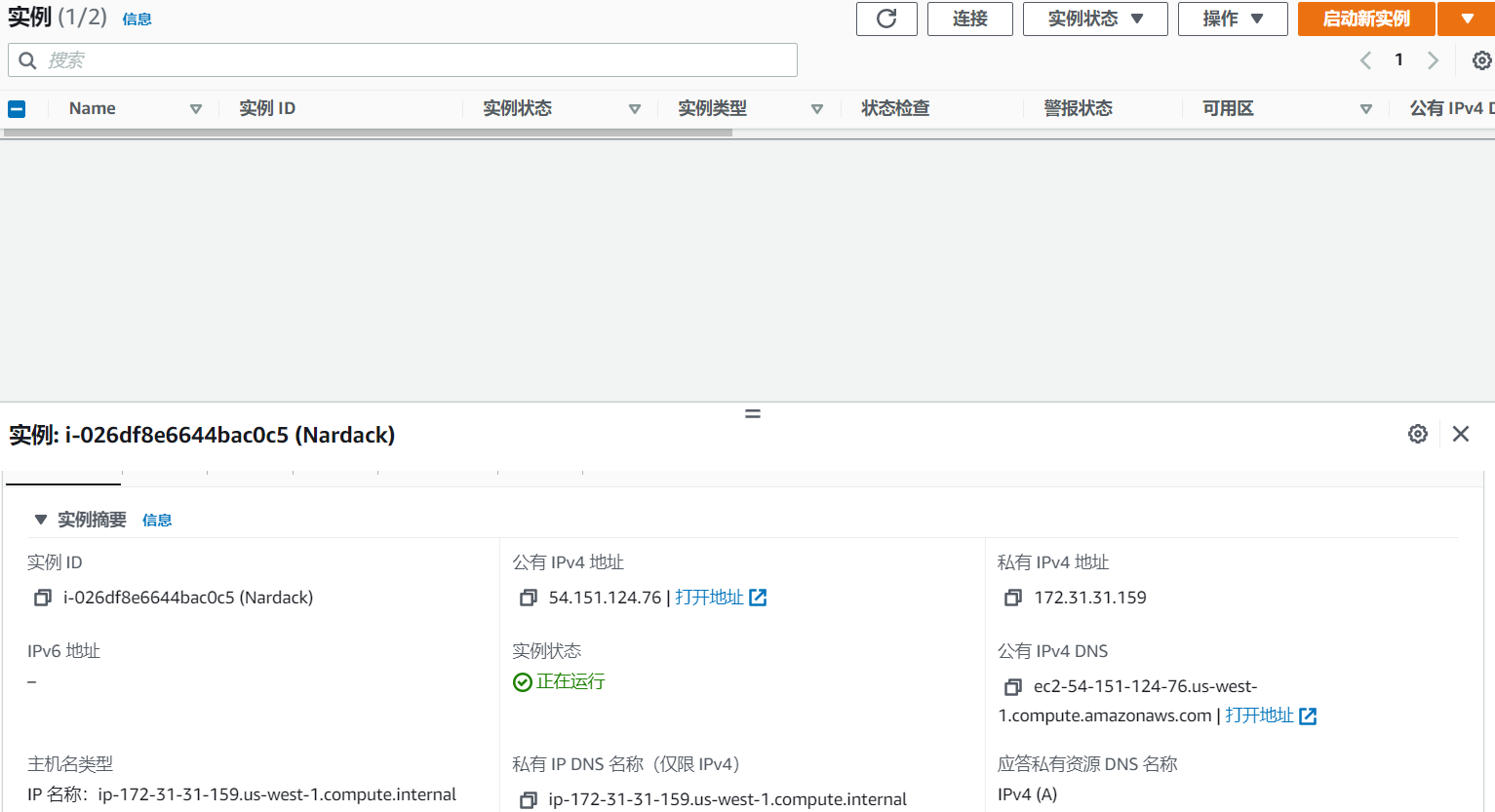Close the instance detail panel

pyautogui.click(x=1461, y=434)
